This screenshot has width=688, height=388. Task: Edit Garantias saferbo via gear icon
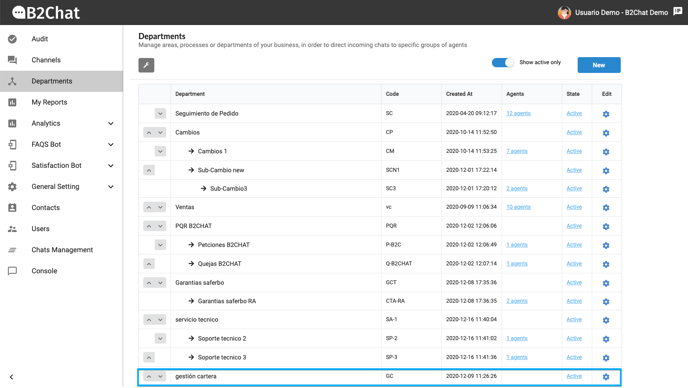click(x=606, y=283)
